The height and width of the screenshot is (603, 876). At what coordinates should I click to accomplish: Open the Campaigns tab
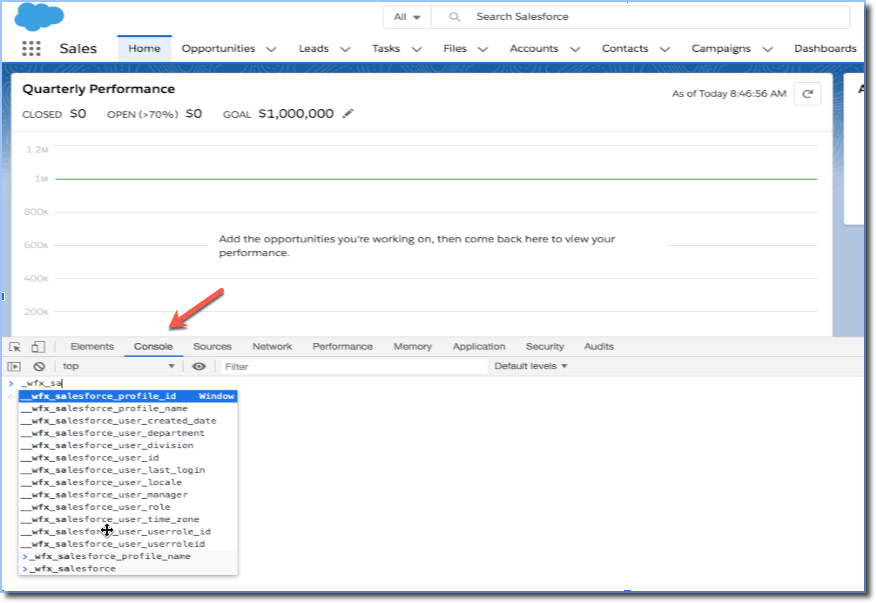tap(721, 49)
